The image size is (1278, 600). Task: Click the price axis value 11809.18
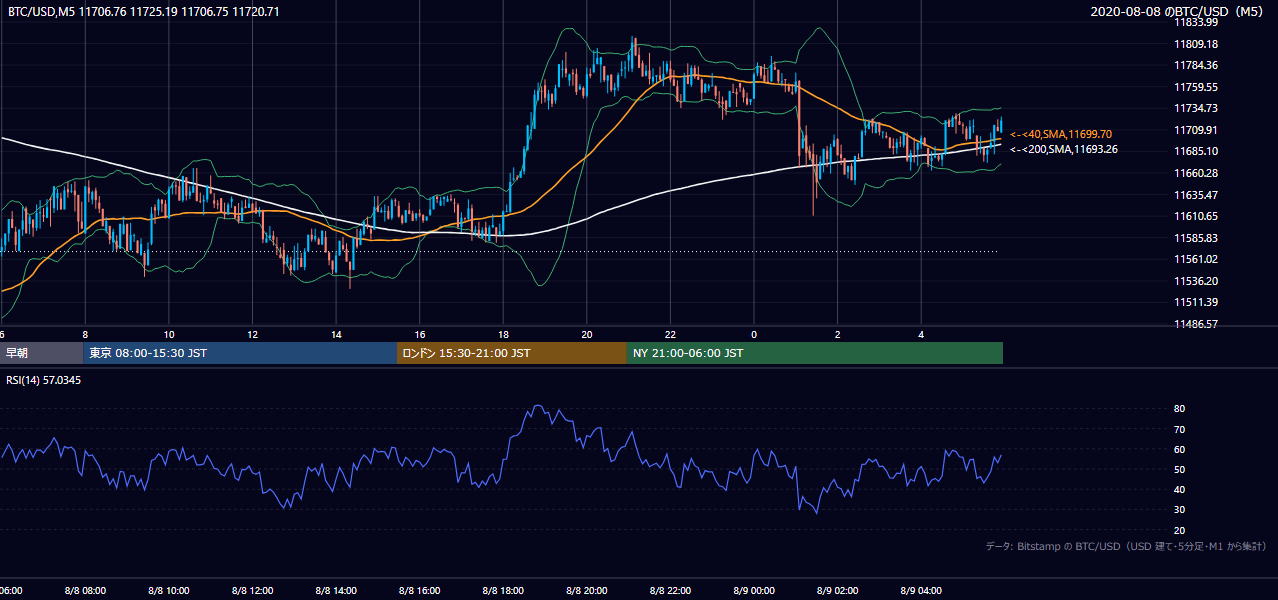[x=1196, y=44]
